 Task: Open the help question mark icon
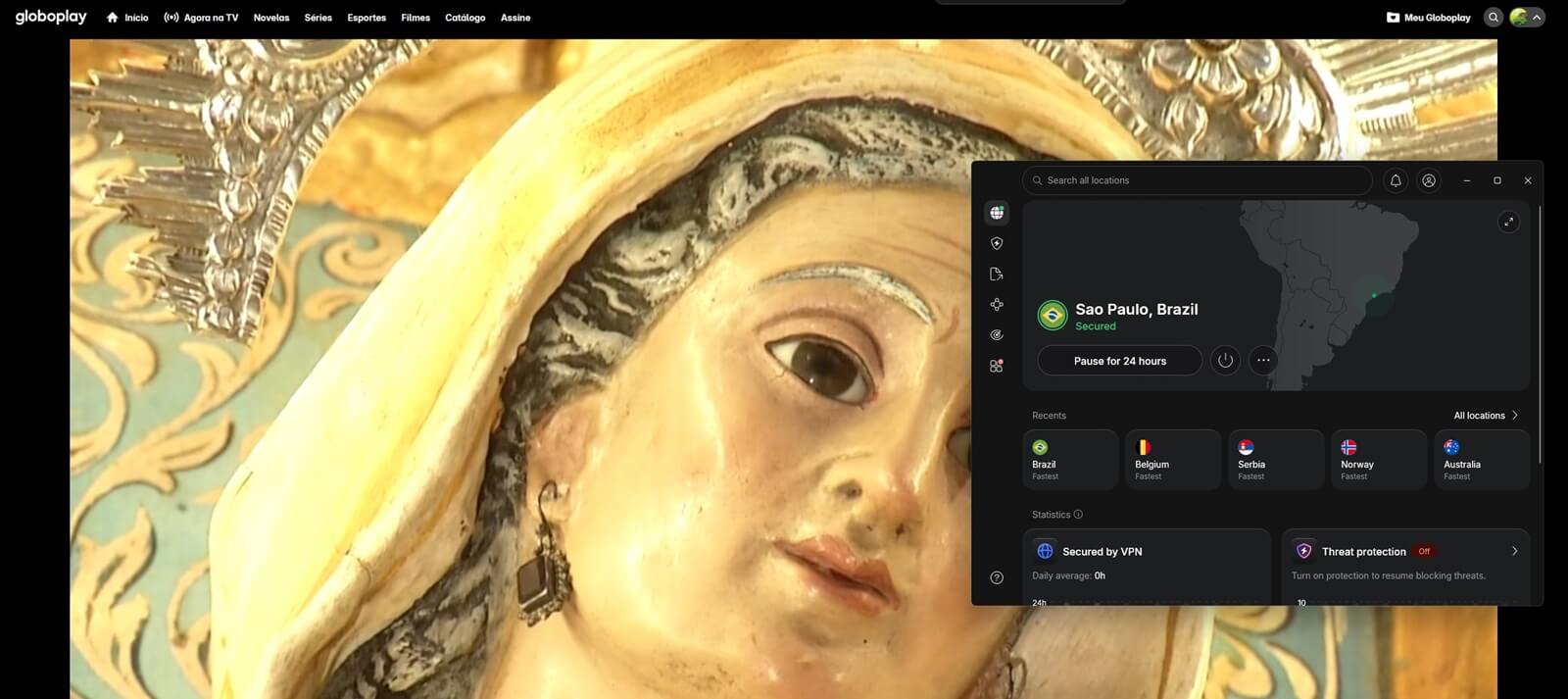[x=997, y=577]
